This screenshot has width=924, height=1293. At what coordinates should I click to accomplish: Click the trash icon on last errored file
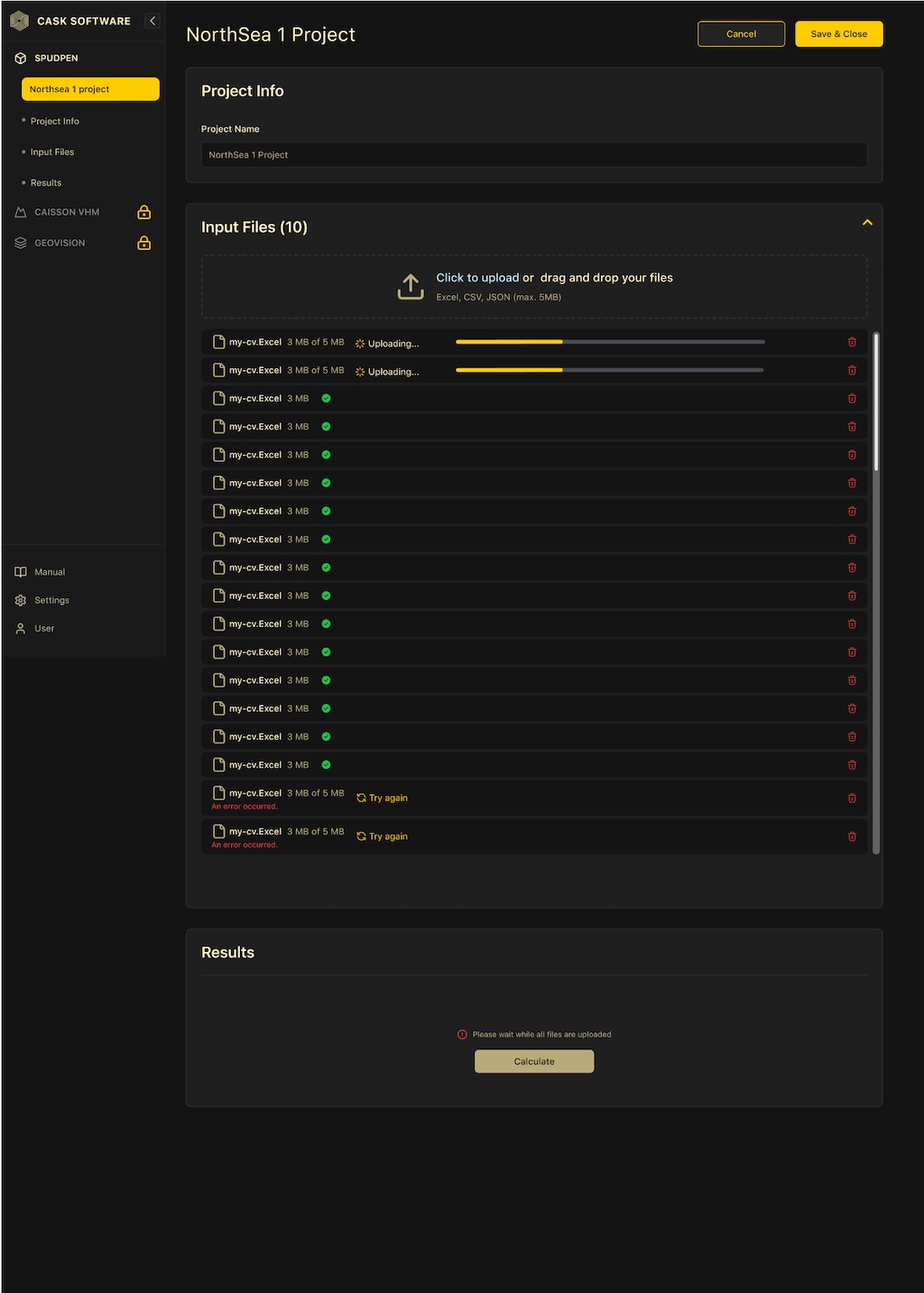[852, 836]
